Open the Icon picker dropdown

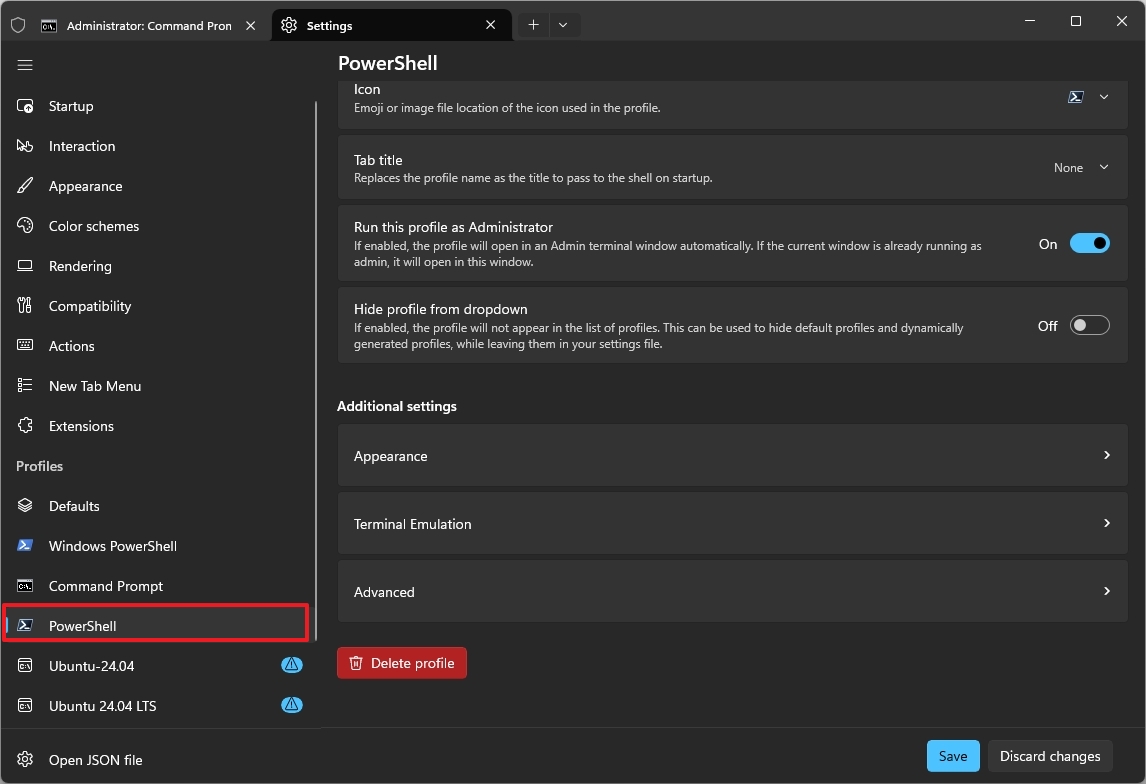(1088, 97)
